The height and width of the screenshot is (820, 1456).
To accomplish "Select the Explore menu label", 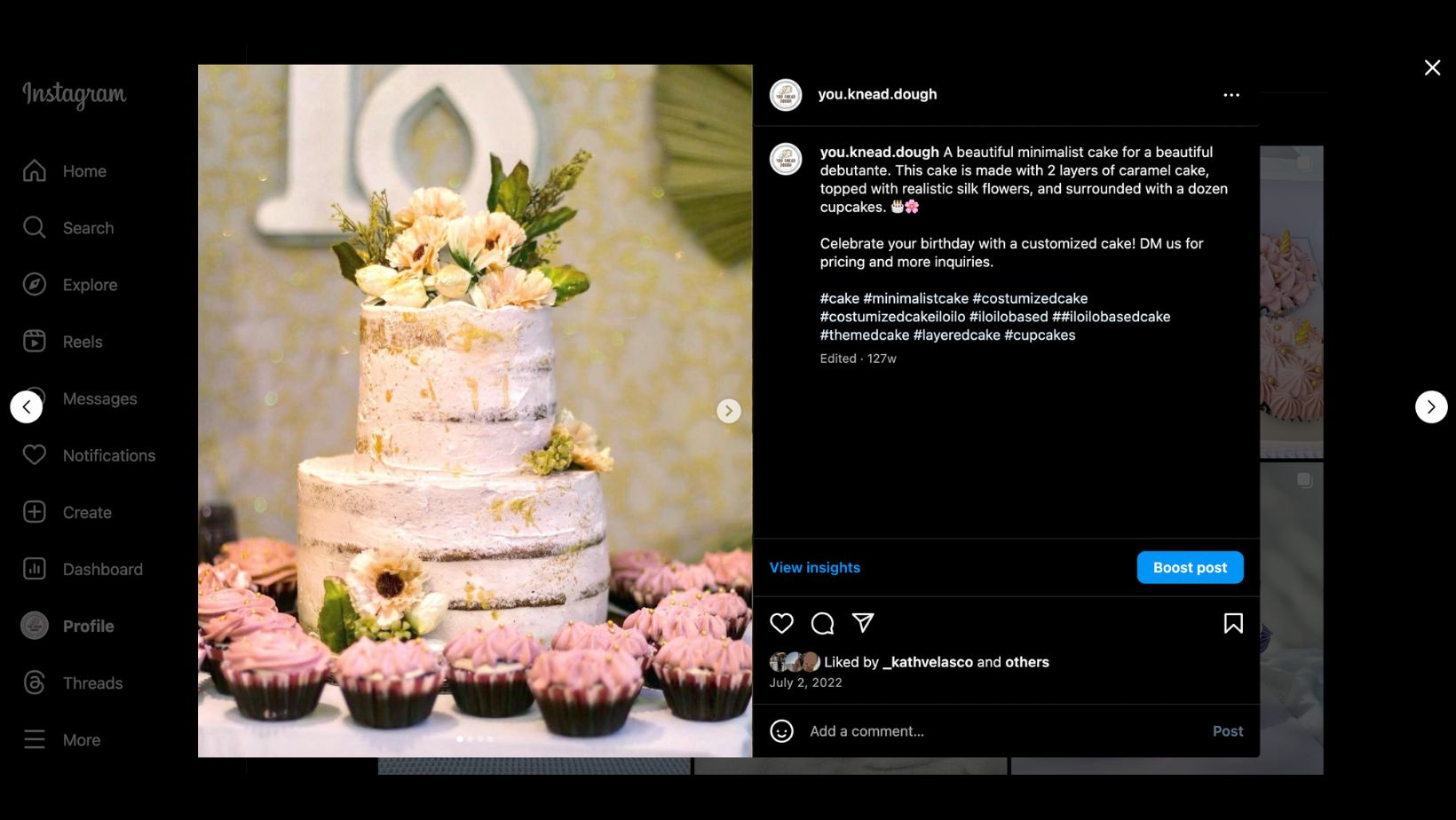I will (90, 285).
